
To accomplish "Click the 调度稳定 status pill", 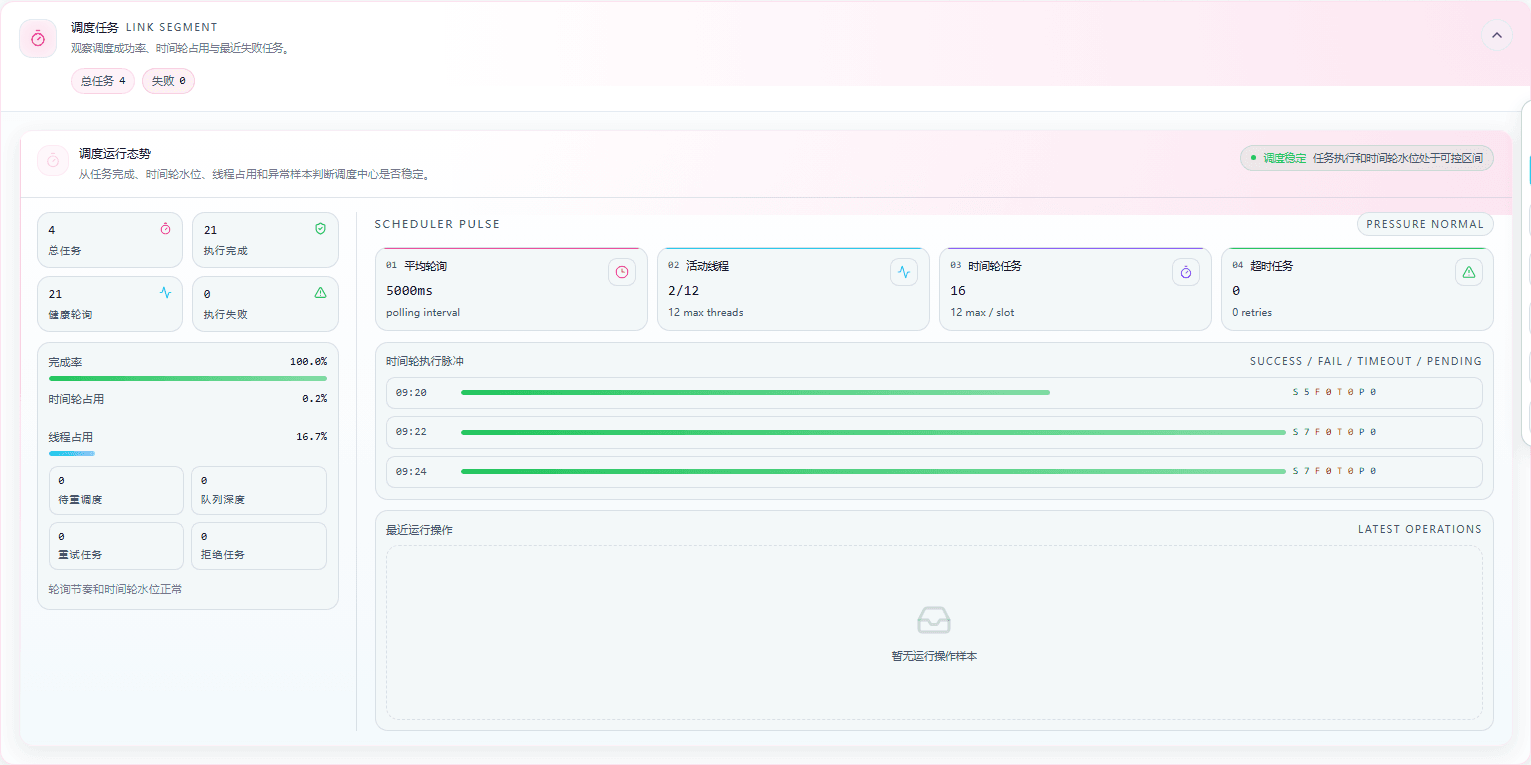I will point(1367,158).
